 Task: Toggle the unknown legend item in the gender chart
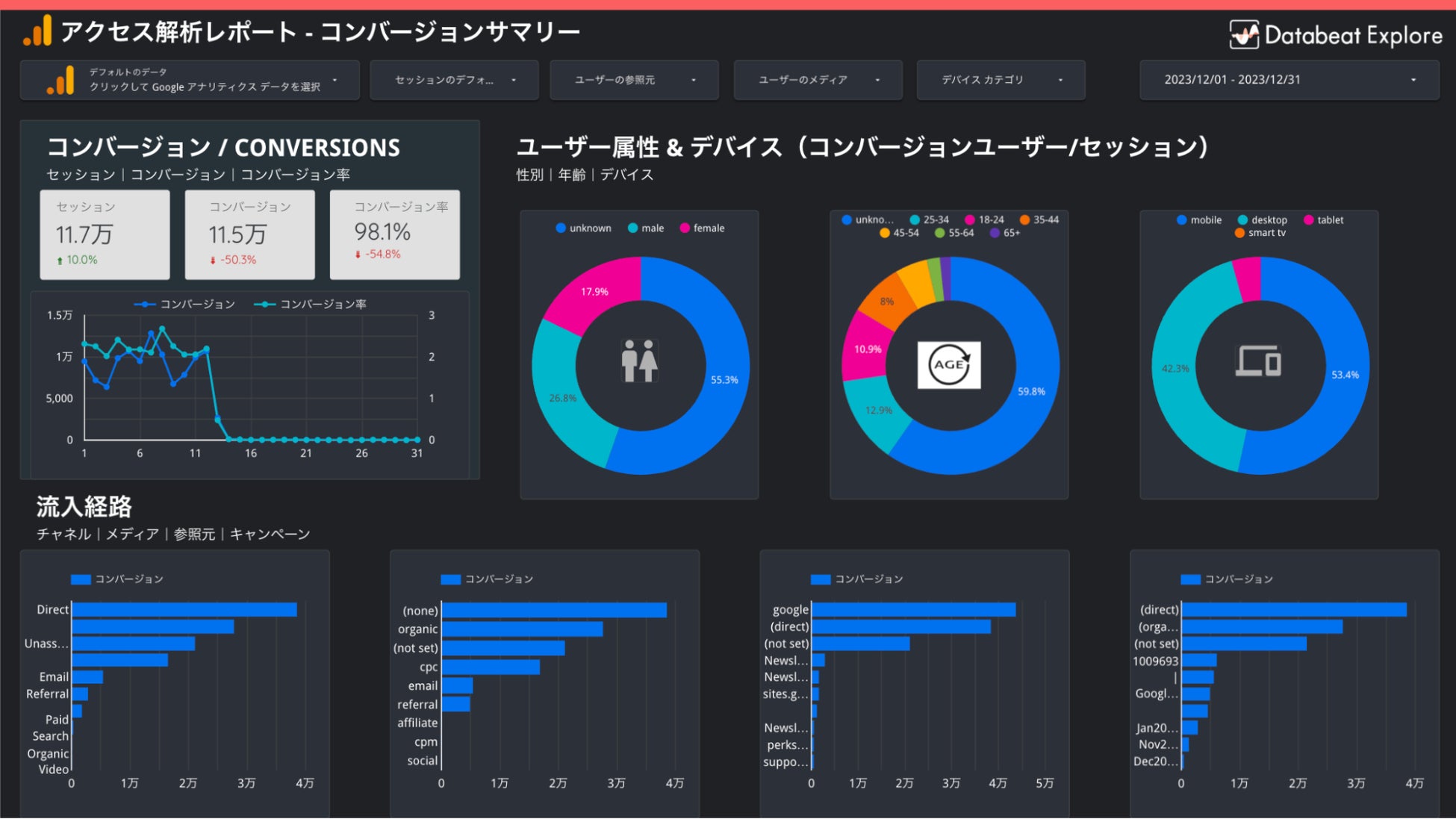(x=584, y=228)
